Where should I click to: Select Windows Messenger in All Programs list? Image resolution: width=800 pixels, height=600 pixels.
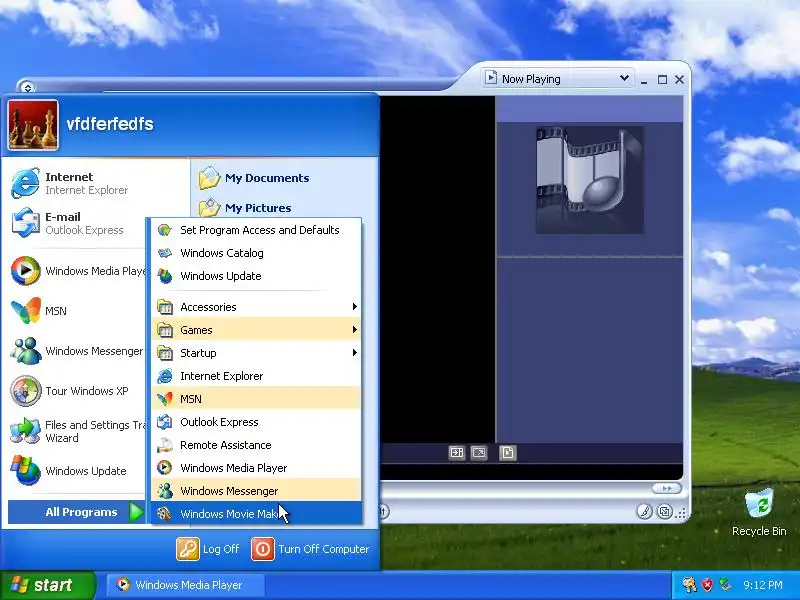[256, 491]
